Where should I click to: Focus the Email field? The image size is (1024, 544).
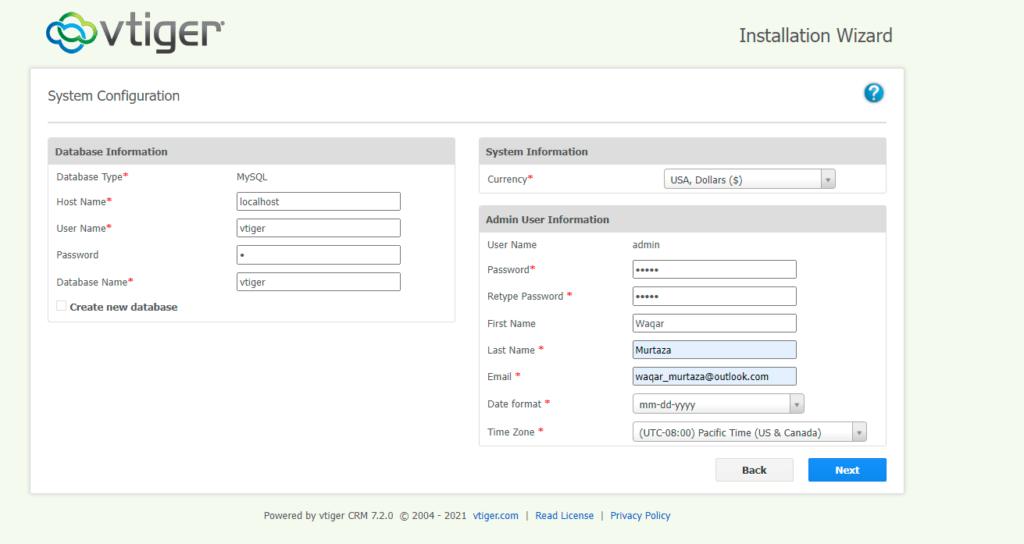click(x=714, y=377)
